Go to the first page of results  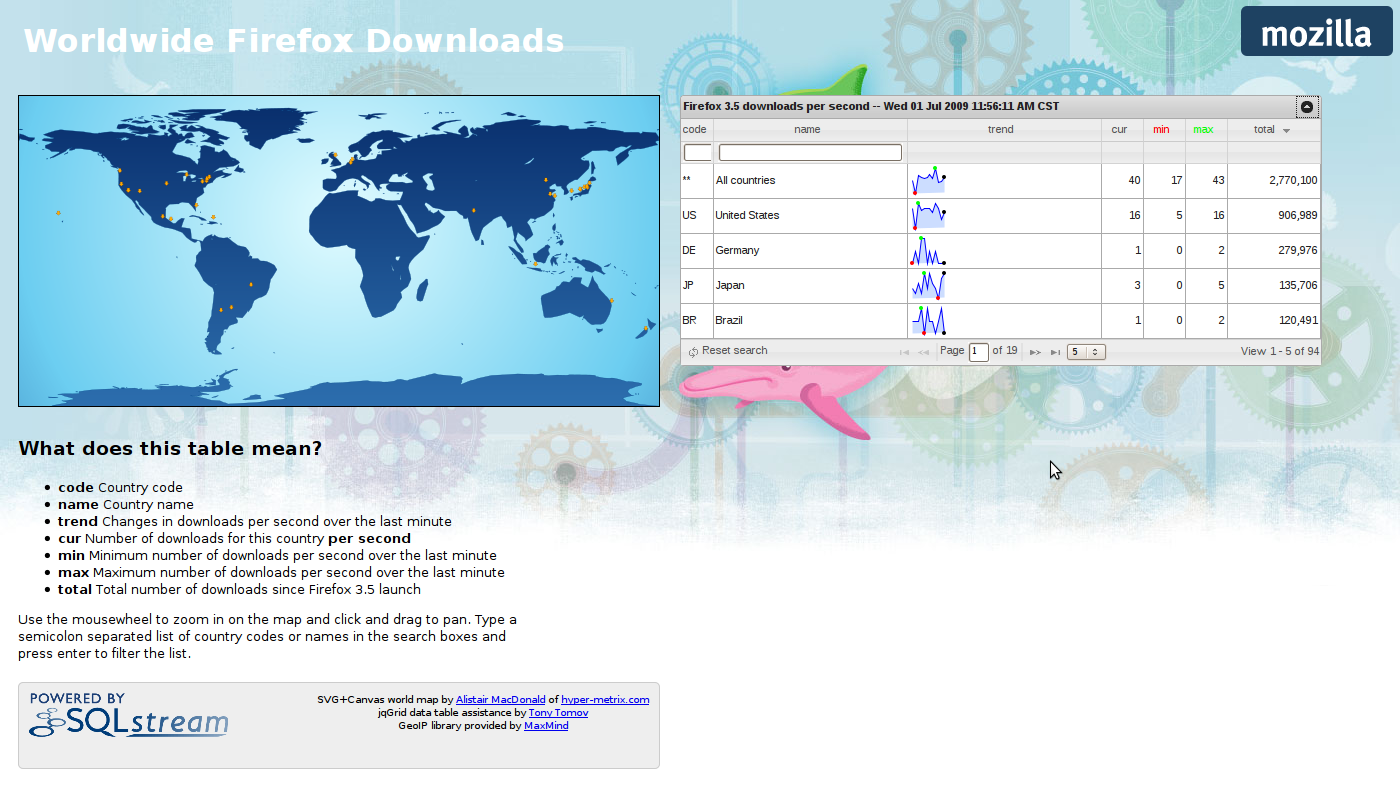904,352
